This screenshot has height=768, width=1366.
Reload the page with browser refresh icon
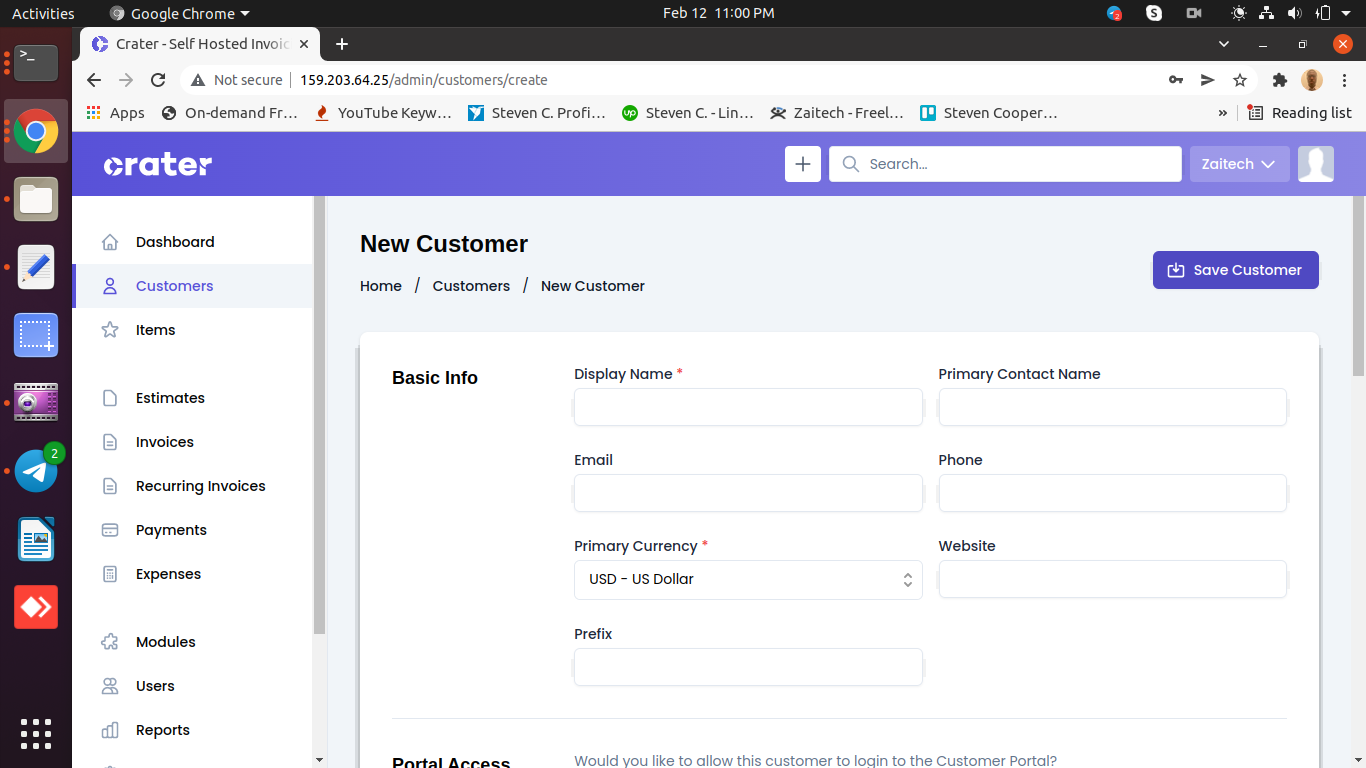click(x=158, y=80)
